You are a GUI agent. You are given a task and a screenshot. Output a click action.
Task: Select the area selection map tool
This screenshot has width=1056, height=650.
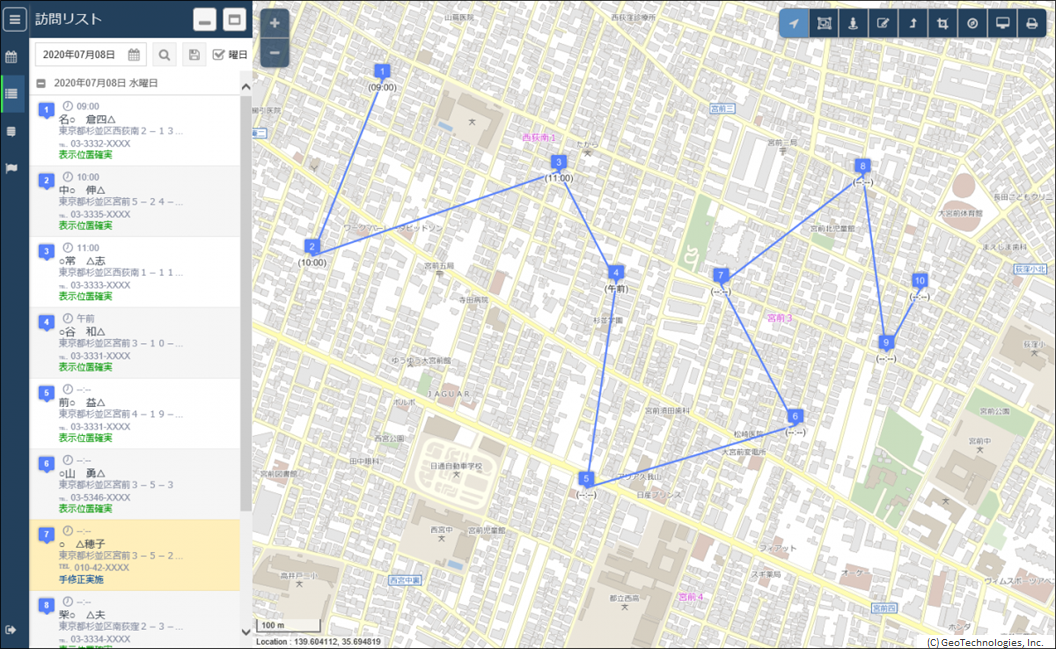(824, 23)
